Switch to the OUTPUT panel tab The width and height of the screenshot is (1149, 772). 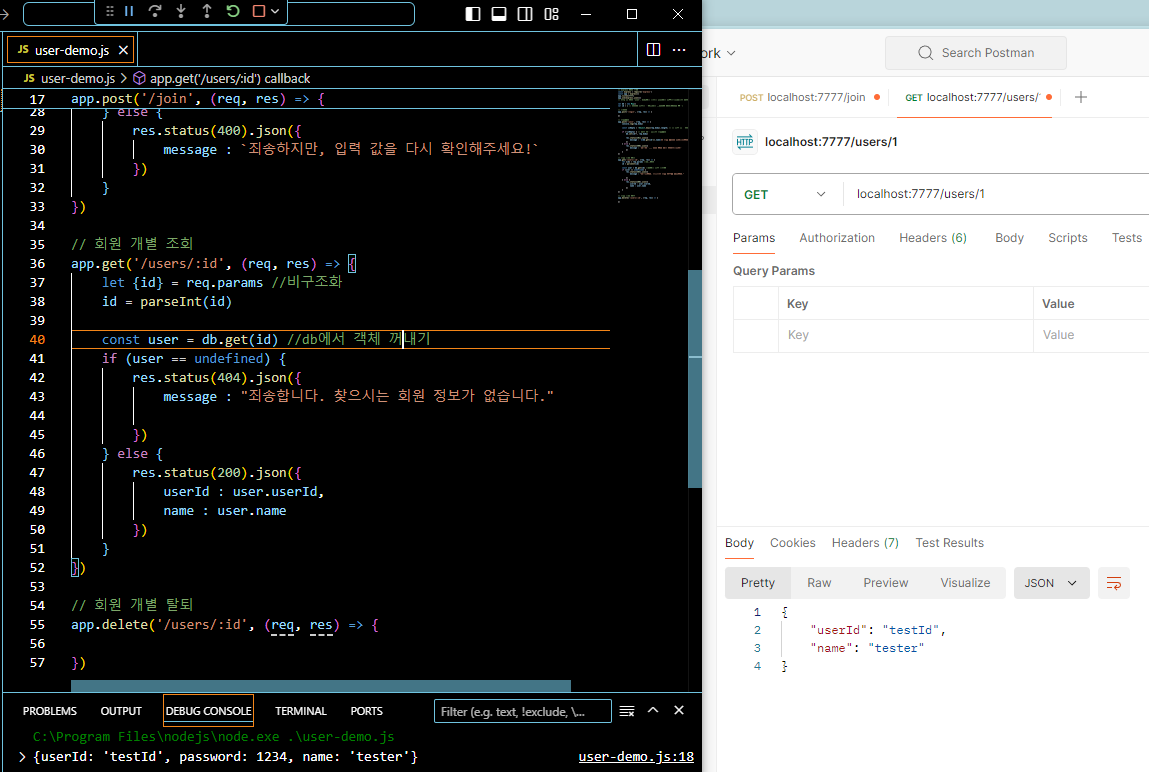(x=121, y=711)
